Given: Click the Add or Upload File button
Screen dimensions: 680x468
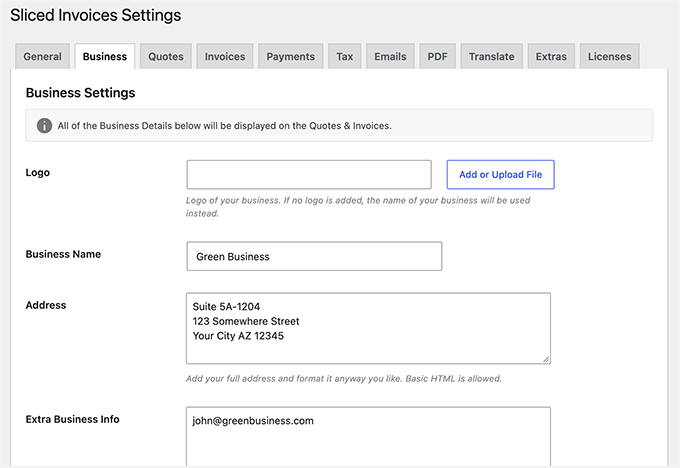Looking at the screenshot, I should [x=500, y=174].
